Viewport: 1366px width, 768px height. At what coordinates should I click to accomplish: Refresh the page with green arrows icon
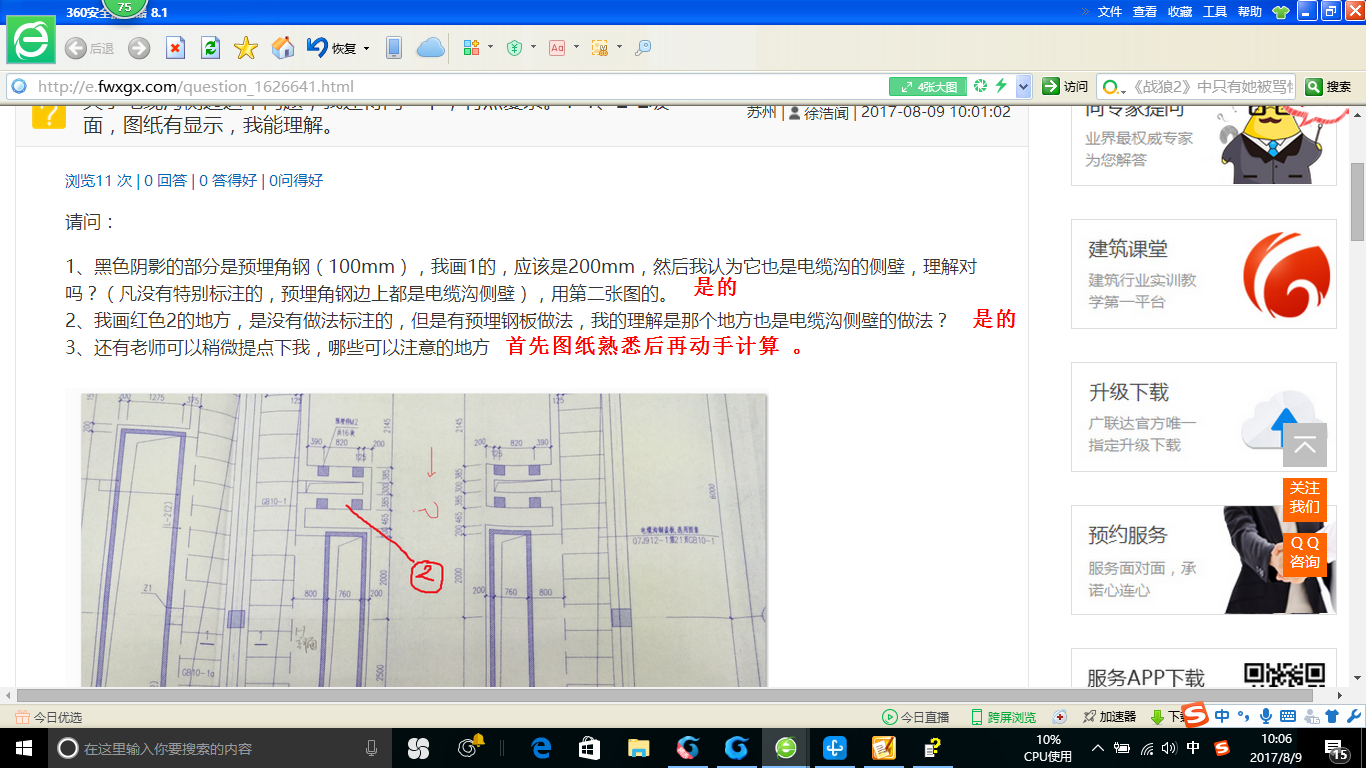210,48
